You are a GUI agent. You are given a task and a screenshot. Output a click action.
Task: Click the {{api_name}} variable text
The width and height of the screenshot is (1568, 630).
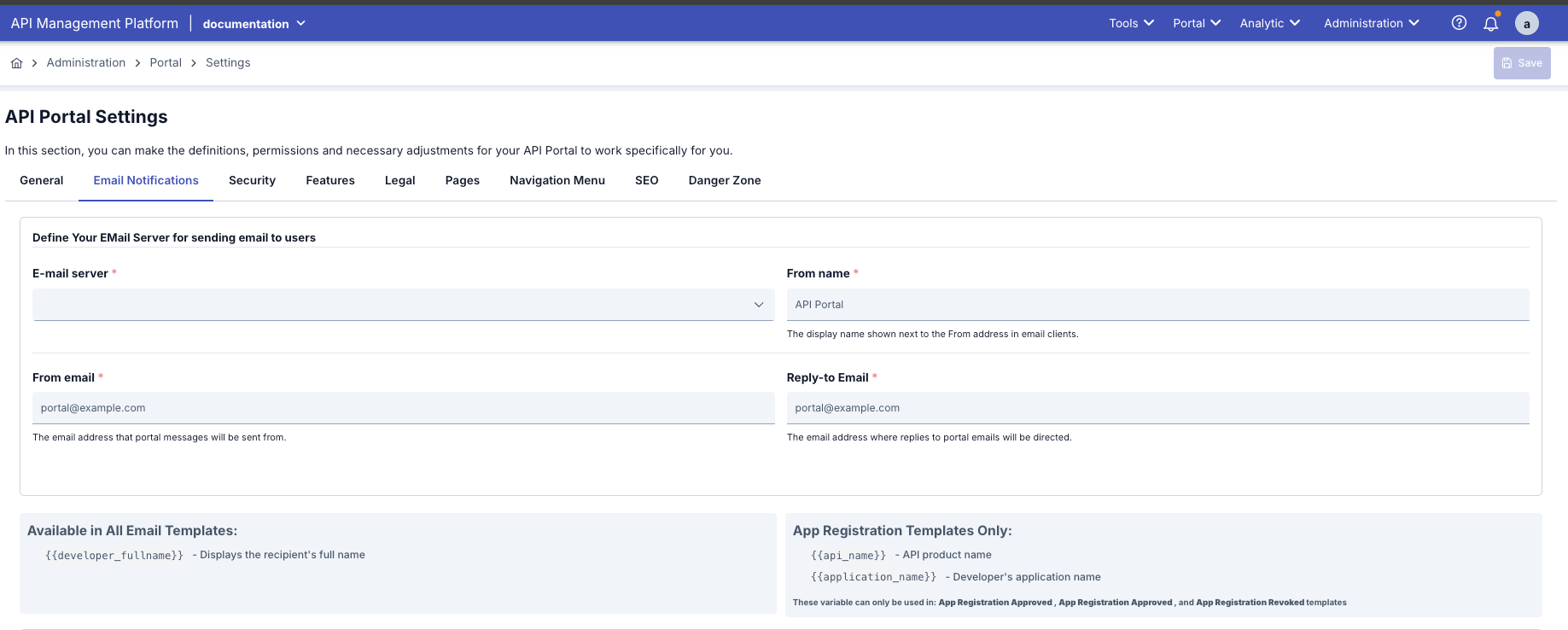[x=848, y=556]
